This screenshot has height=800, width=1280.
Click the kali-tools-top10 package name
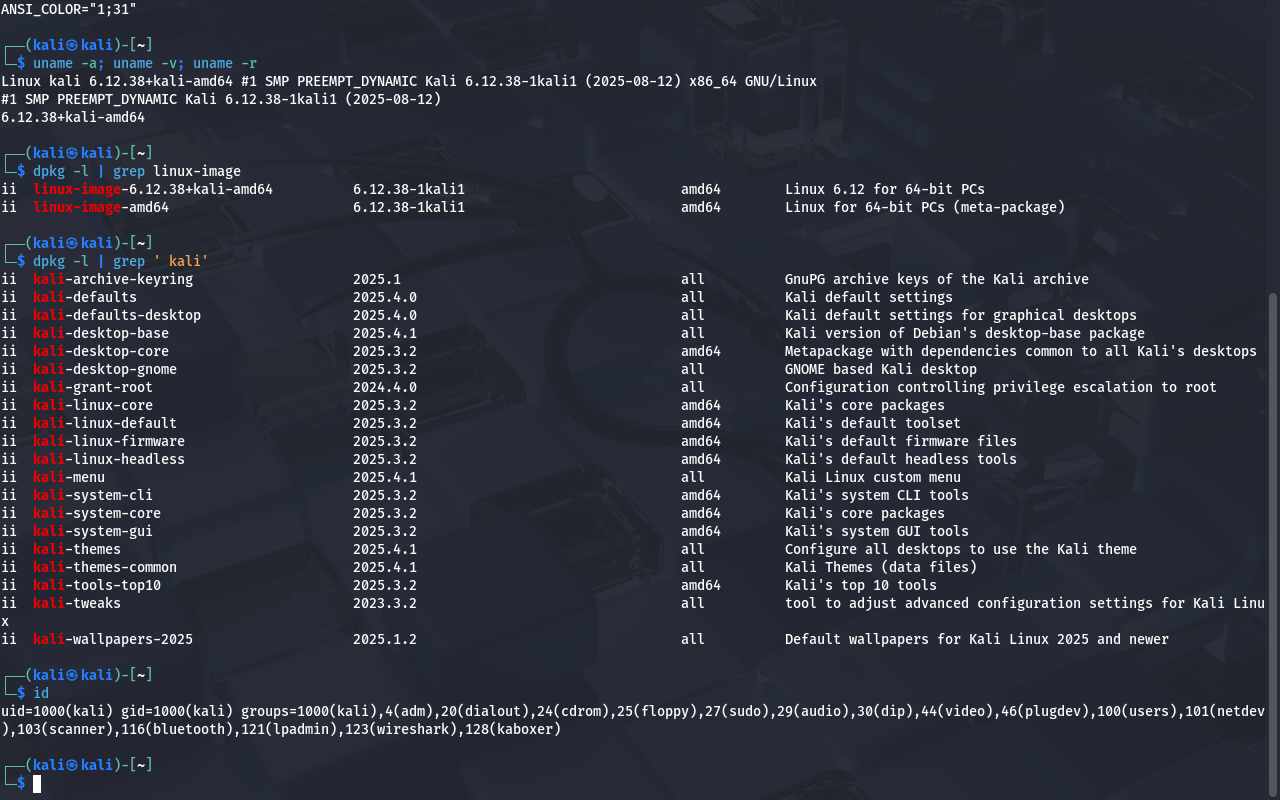[x=97, y=585]
